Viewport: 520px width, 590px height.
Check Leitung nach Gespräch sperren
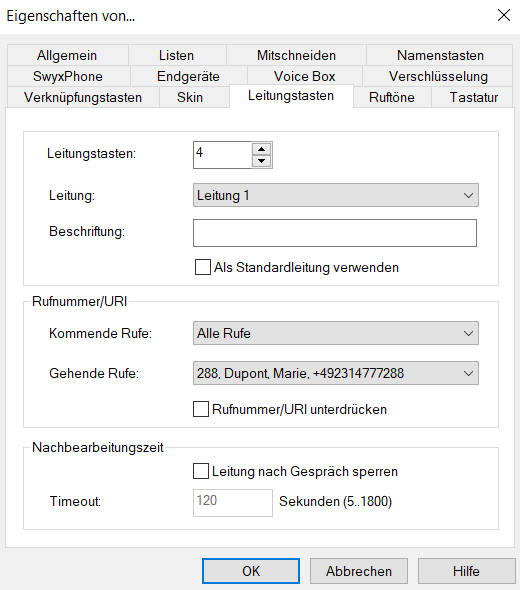[201, 471]
